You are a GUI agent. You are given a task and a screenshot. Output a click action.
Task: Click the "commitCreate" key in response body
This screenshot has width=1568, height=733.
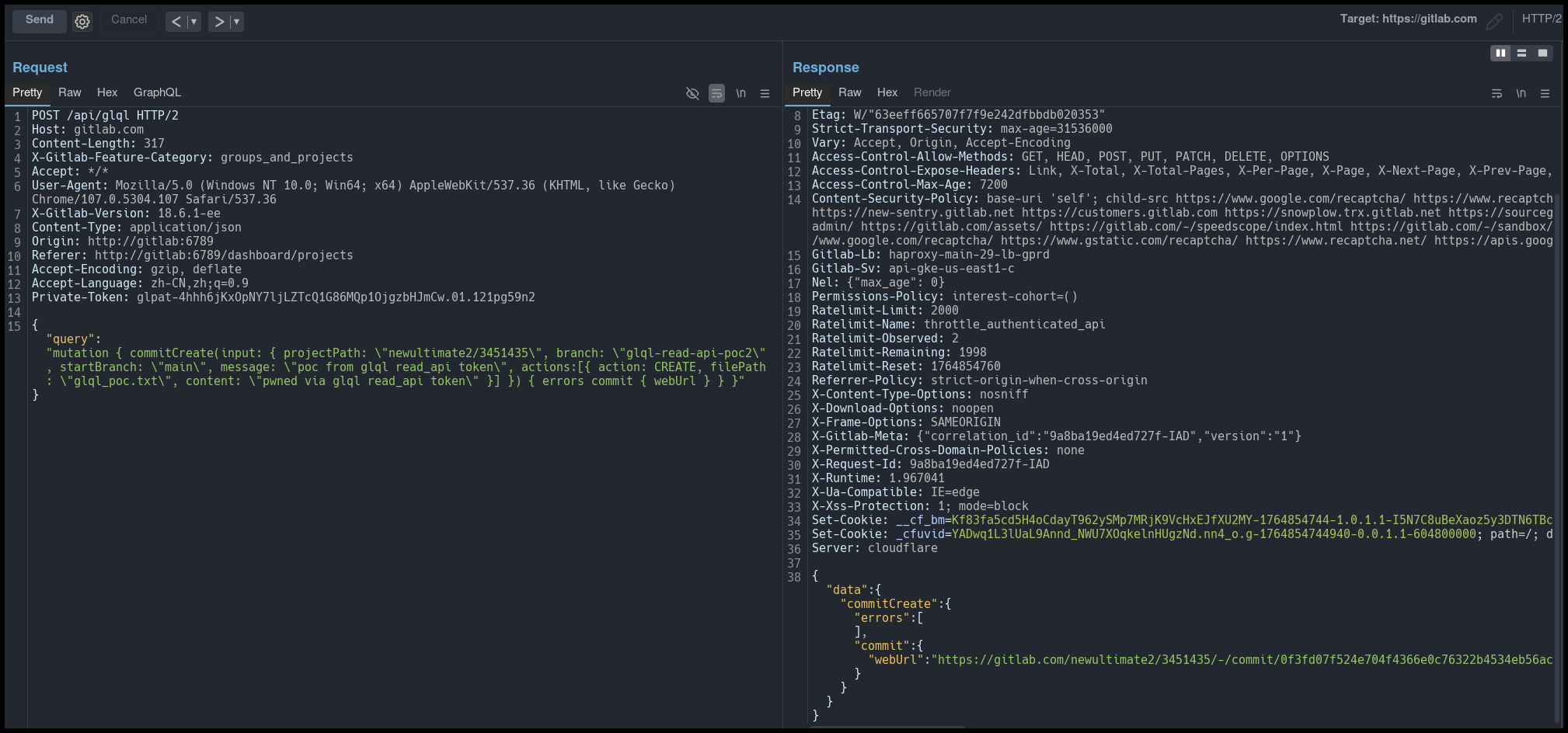(x=889, y=604)
